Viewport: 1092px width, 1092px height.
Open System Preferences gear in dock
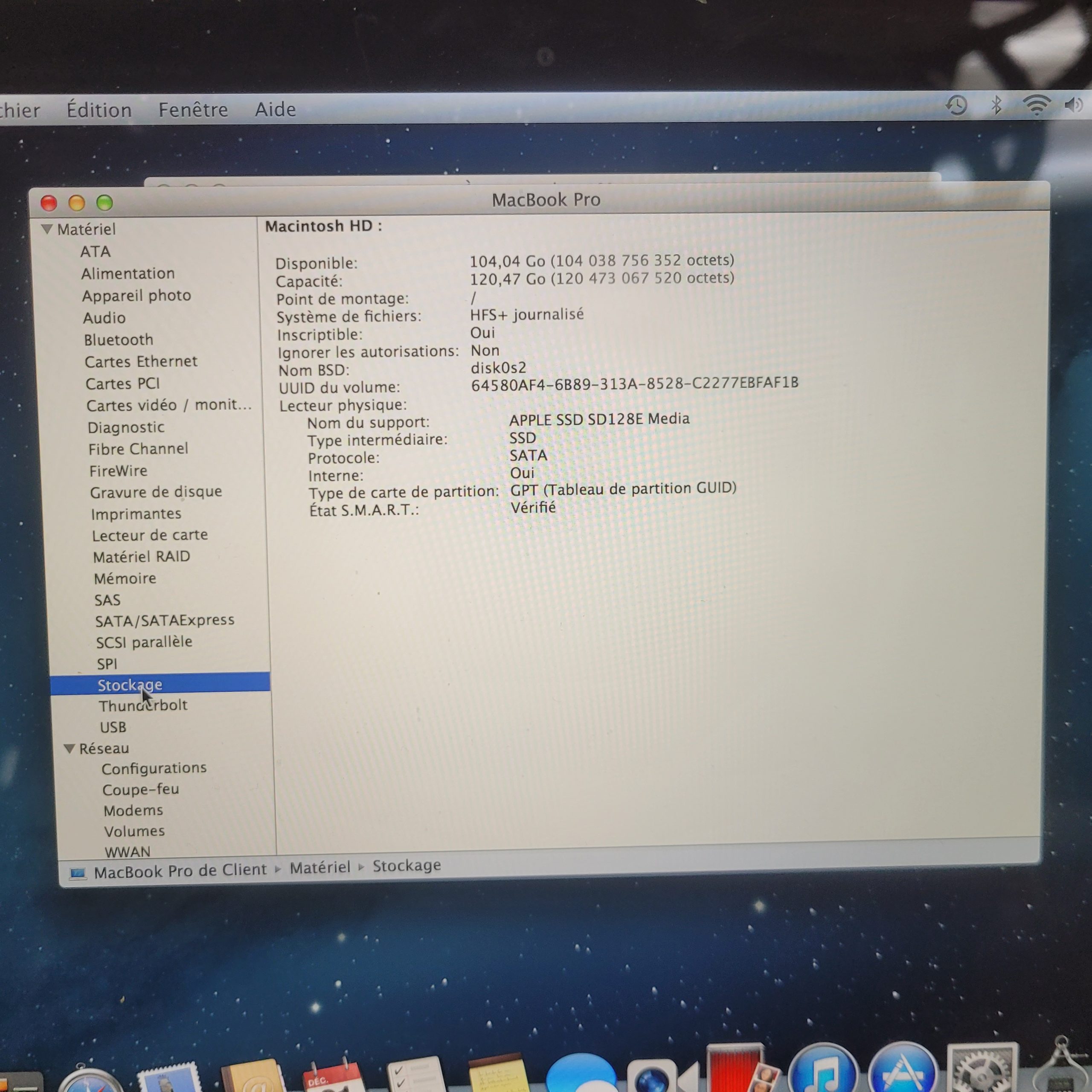(982, 1071)
